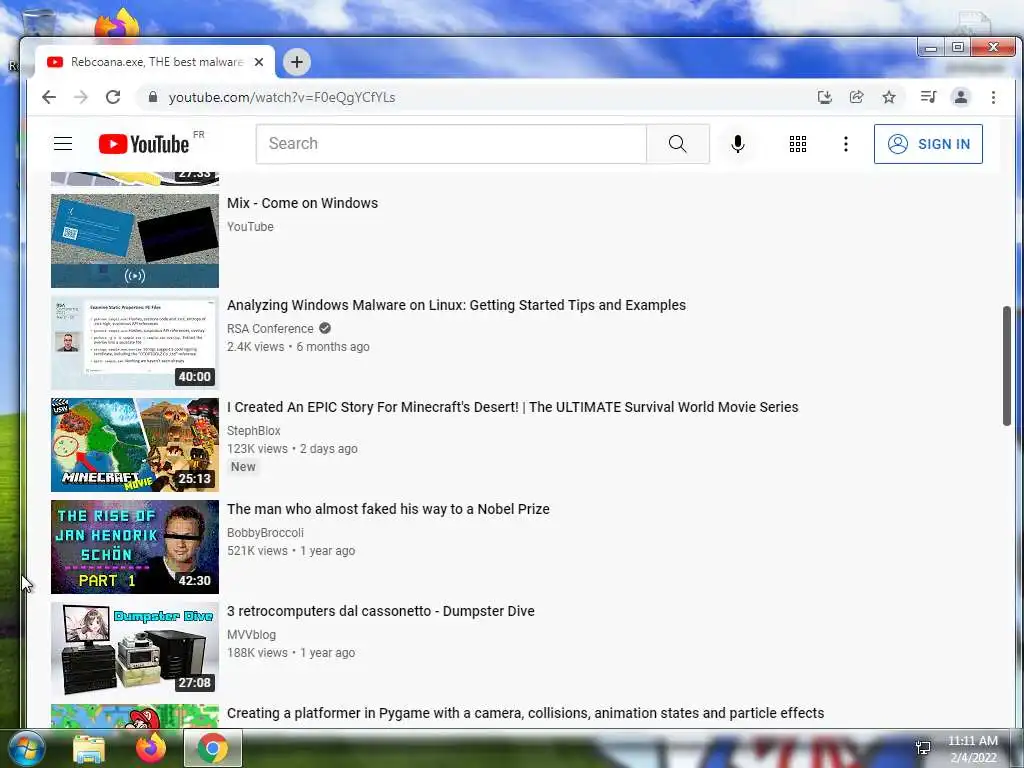Open YouTube apps grid

click(x=797, y=144)
